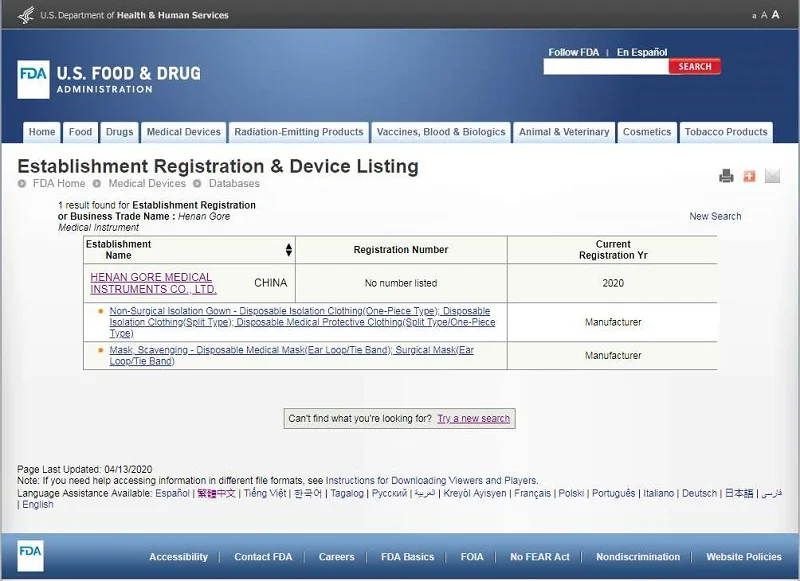Viewport: 800px width, 581px height.
Task: Go to FDA Home breadcrumb
Action: click(59, 183)
